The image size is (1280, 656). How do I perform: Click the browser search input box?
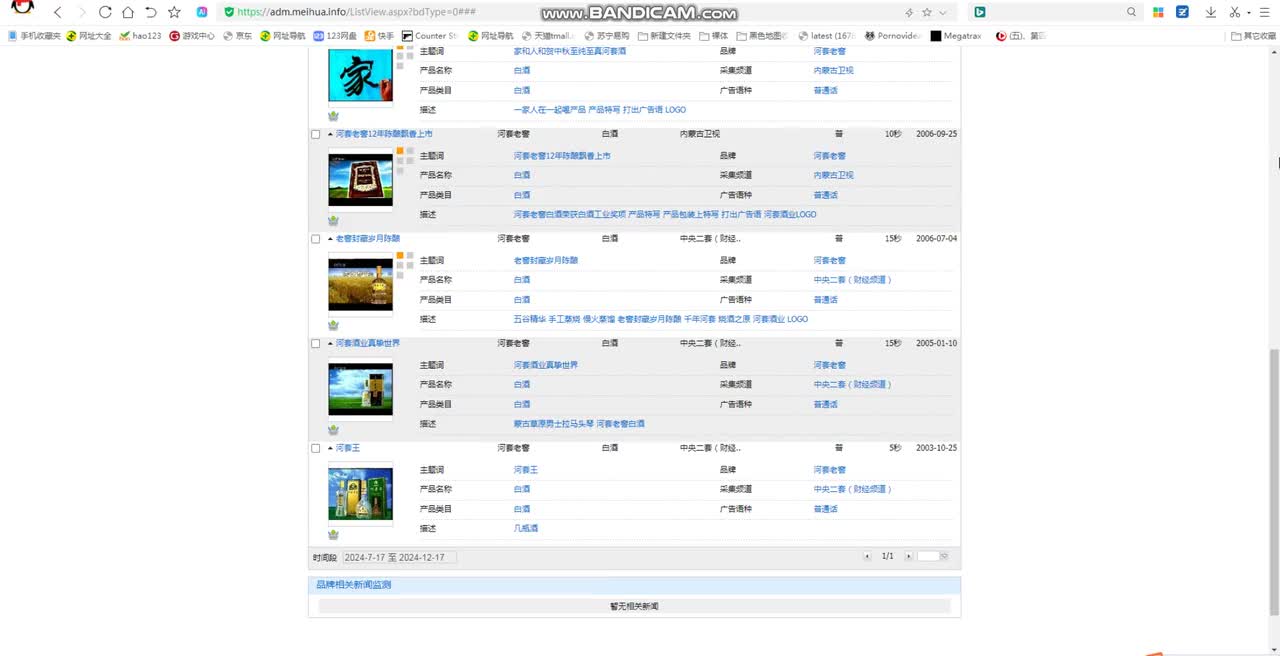(x=1056, y=12)
